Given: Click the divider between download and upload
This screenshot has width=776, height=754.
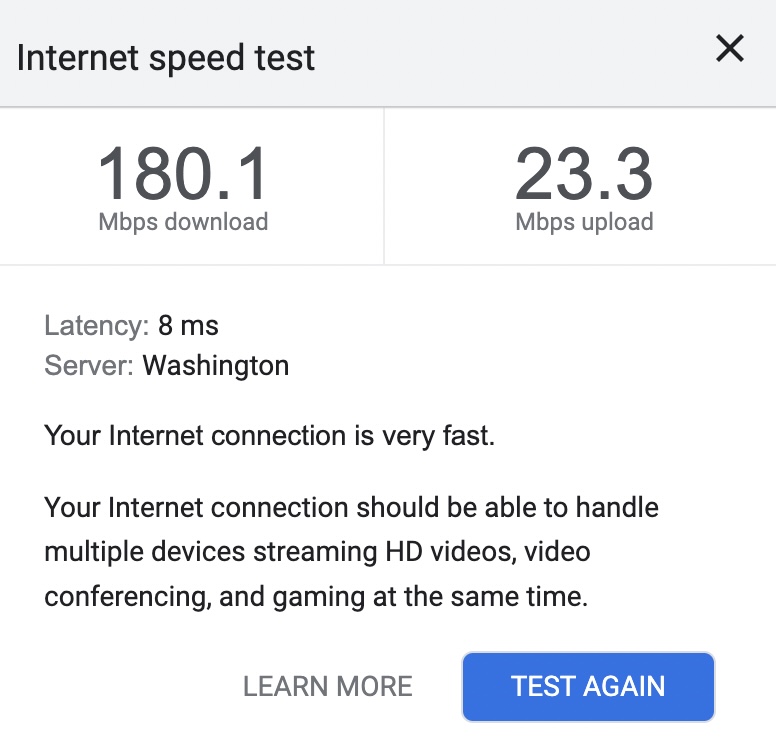Looking at the screenshot, I should point(384,187).
